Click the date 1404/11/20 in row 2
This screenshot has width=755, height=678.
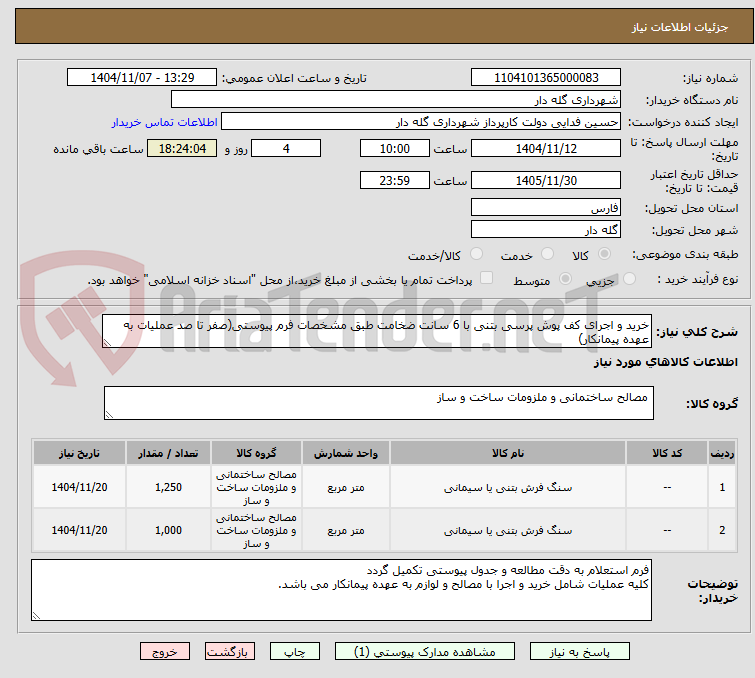click(79, 530)
